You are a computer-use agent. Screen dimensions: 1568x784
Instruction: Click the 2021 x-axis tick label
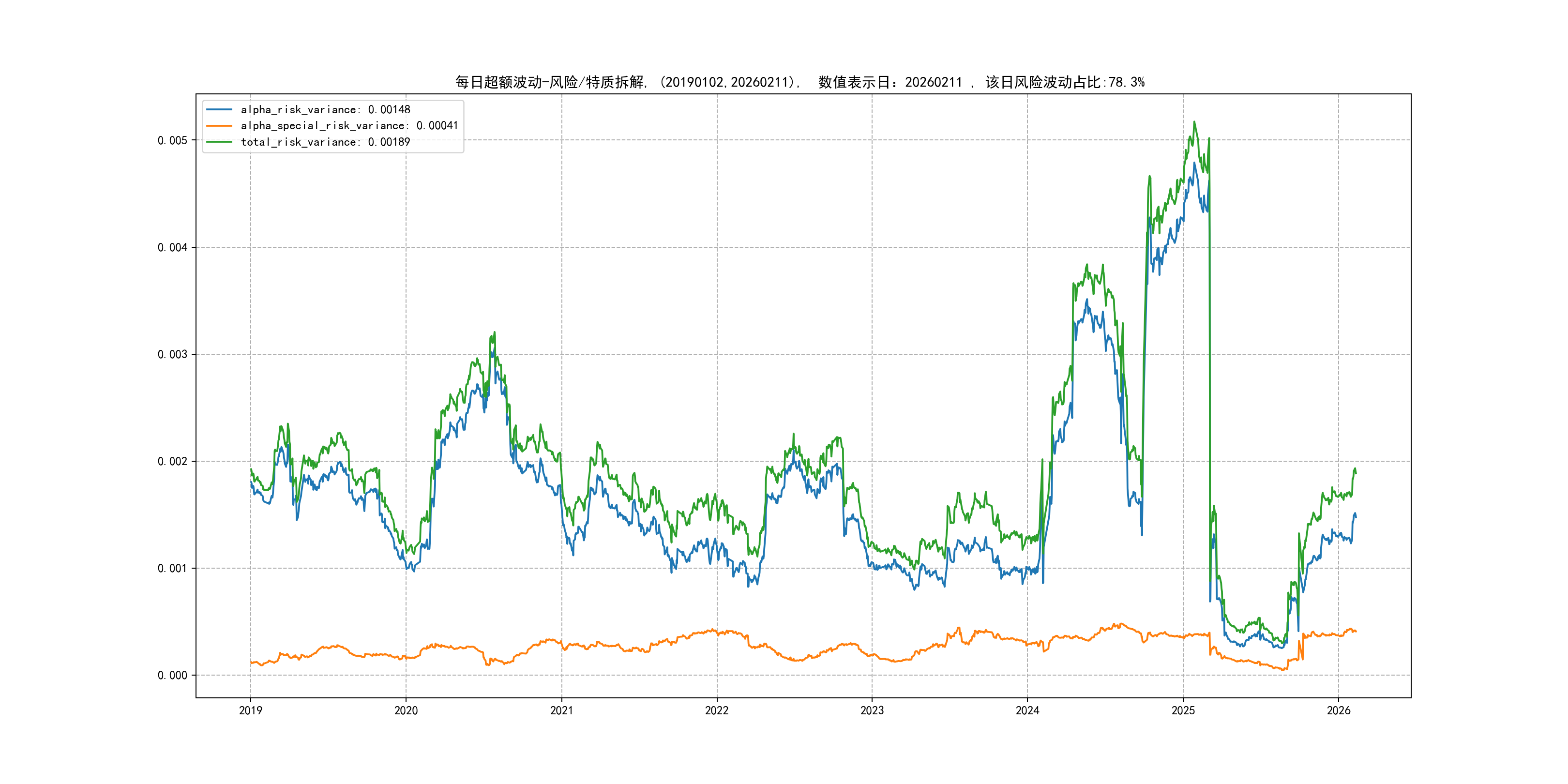click(561, 710)
